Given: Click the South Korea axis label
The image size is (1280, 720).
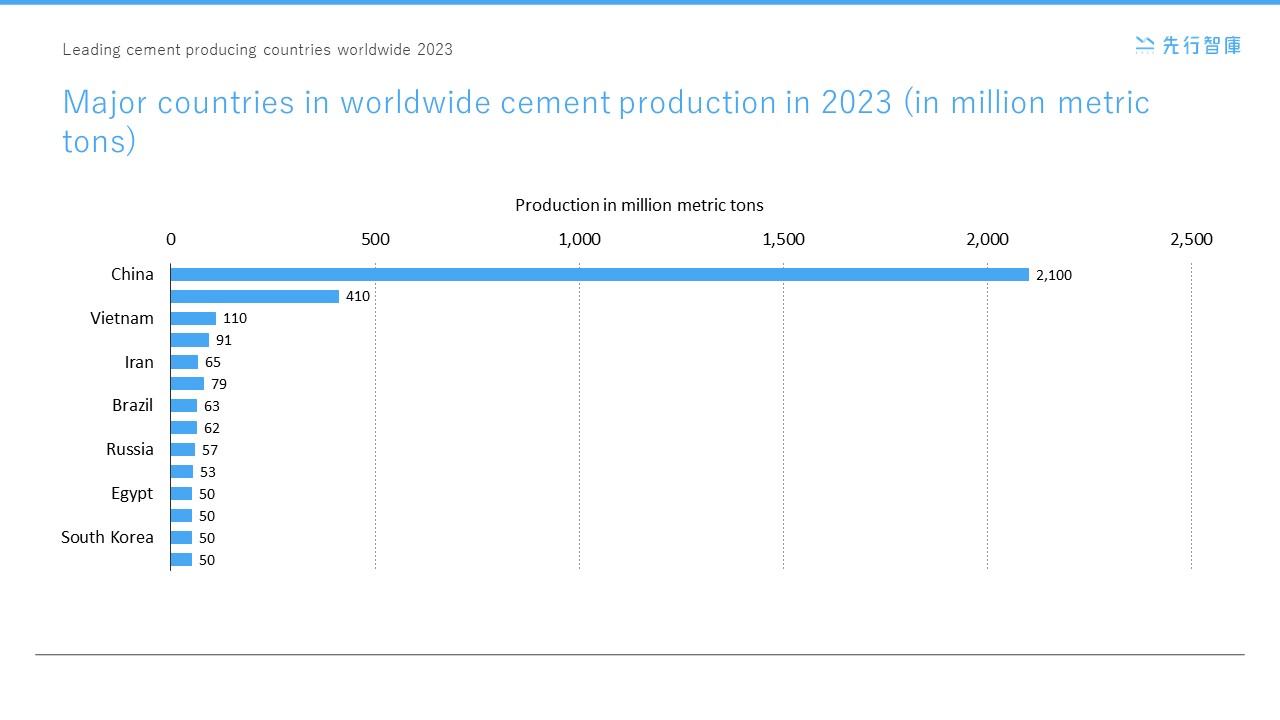Looking at the screenshot, I should (107, 537).
